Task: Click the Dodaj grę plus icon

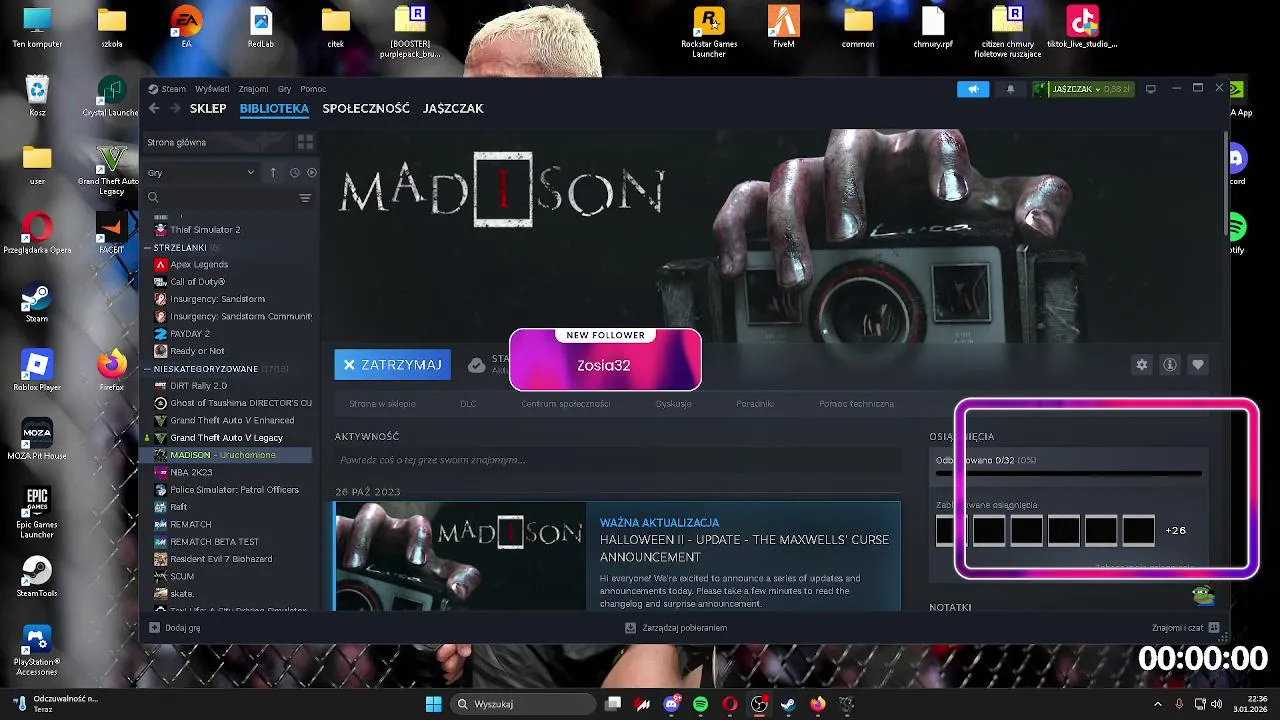Action: 154,628
